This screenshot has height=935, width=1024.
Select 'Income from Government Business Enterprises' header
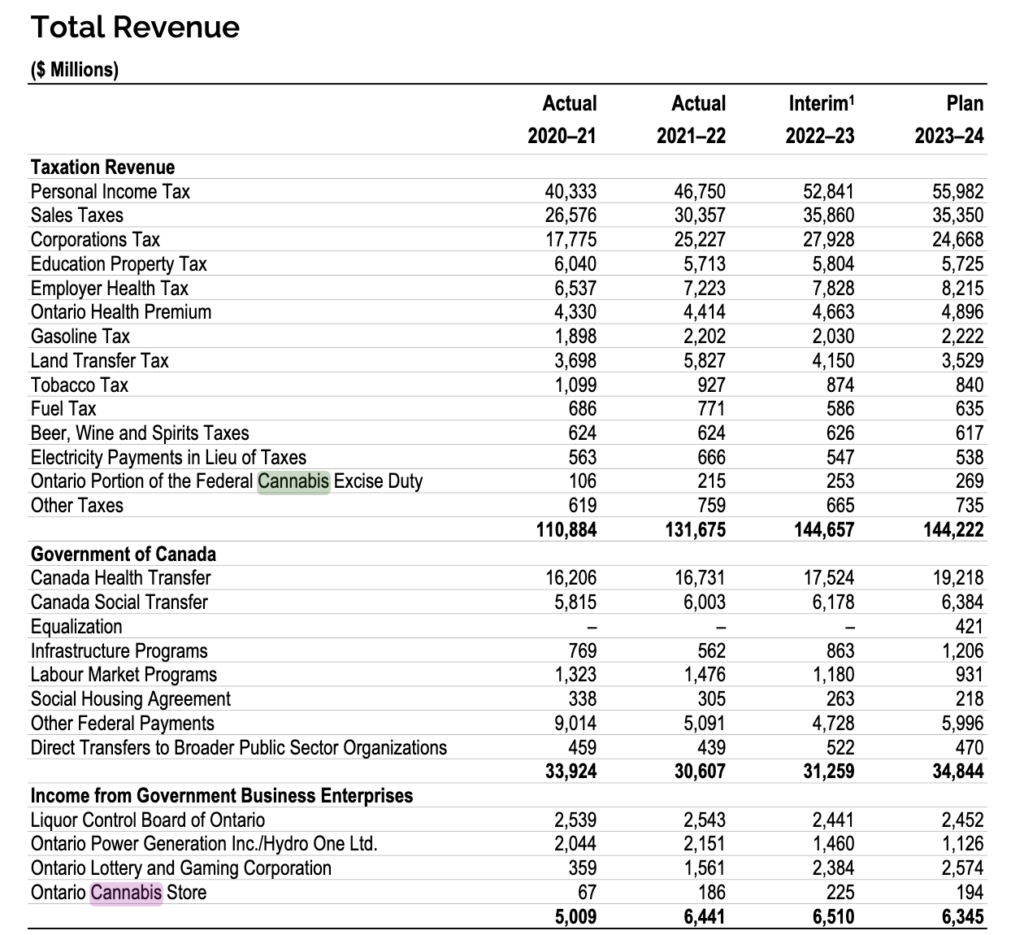pyautogui.click(x=222, y=795)
